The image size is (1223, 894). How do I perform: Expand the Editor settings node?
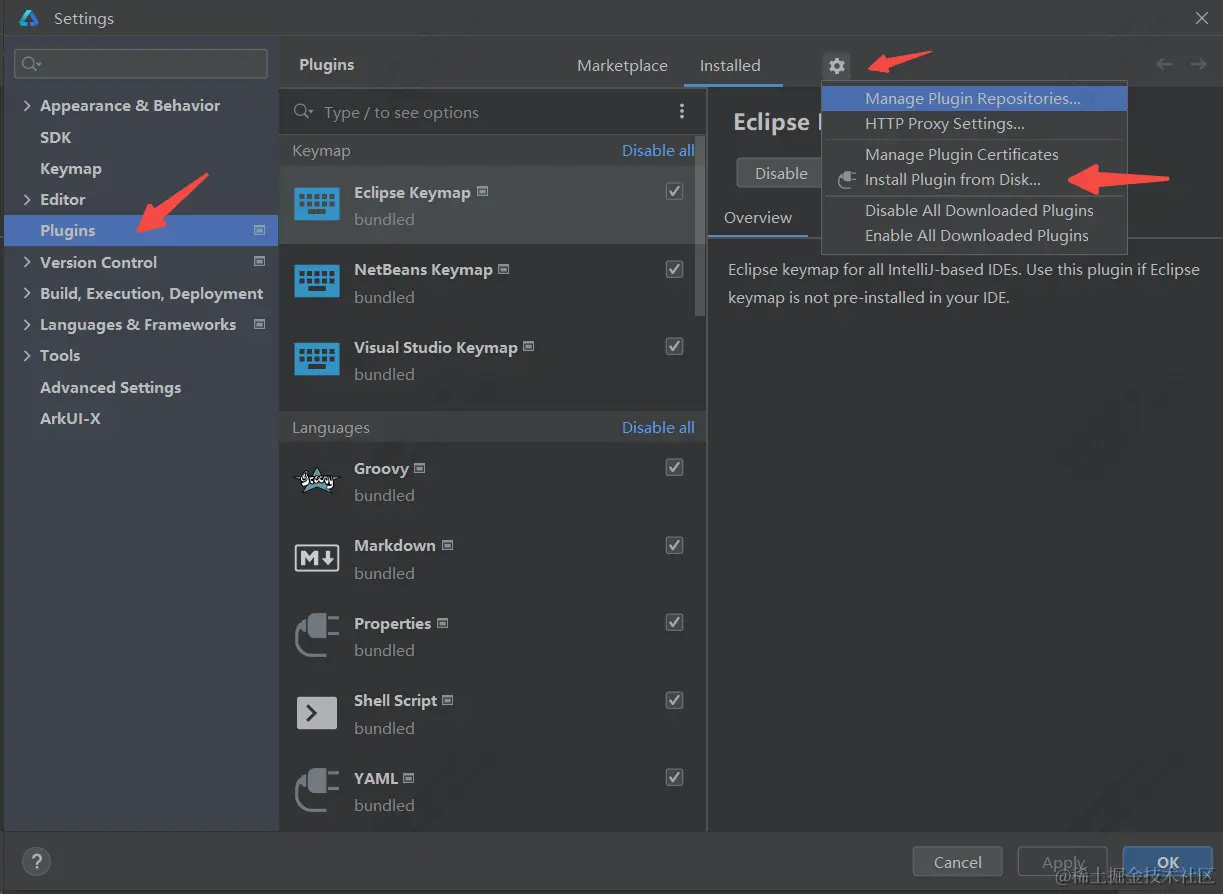click(27, 200)
